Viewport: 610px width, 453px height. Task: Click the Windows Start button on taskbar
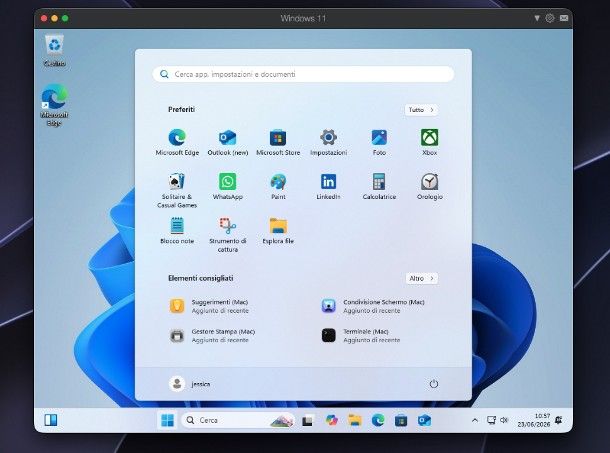(167, 420)
